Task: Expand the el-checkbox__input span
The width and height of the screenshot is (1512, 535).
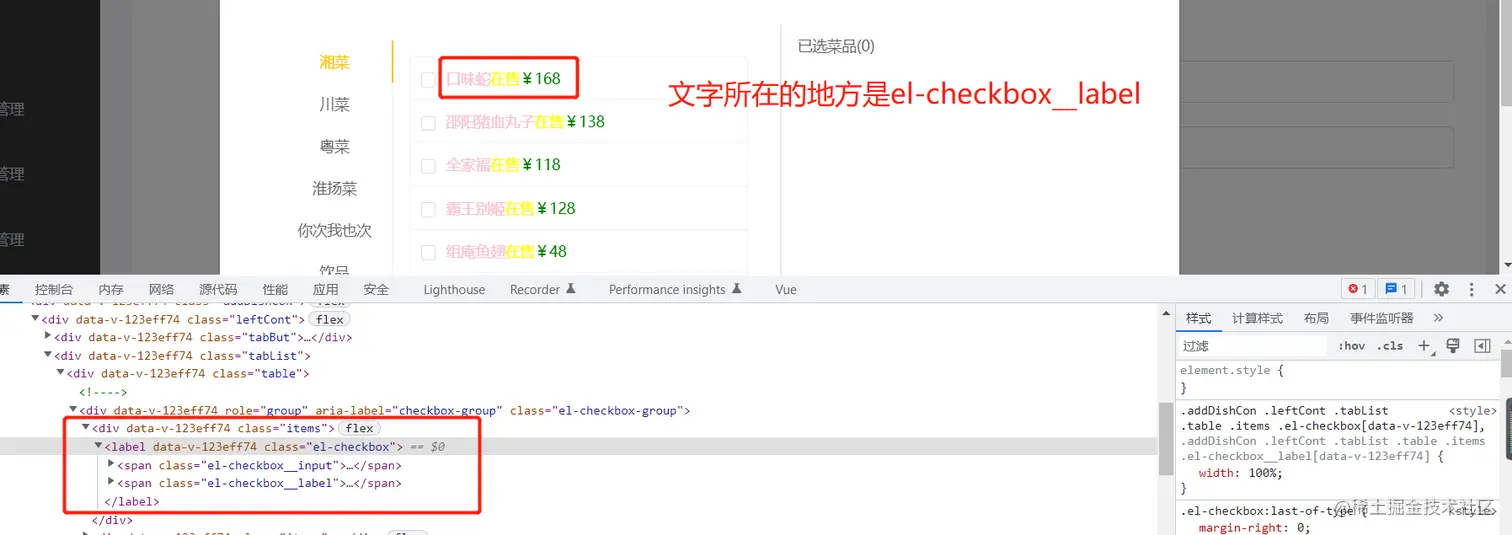Action: pos(111,465)
